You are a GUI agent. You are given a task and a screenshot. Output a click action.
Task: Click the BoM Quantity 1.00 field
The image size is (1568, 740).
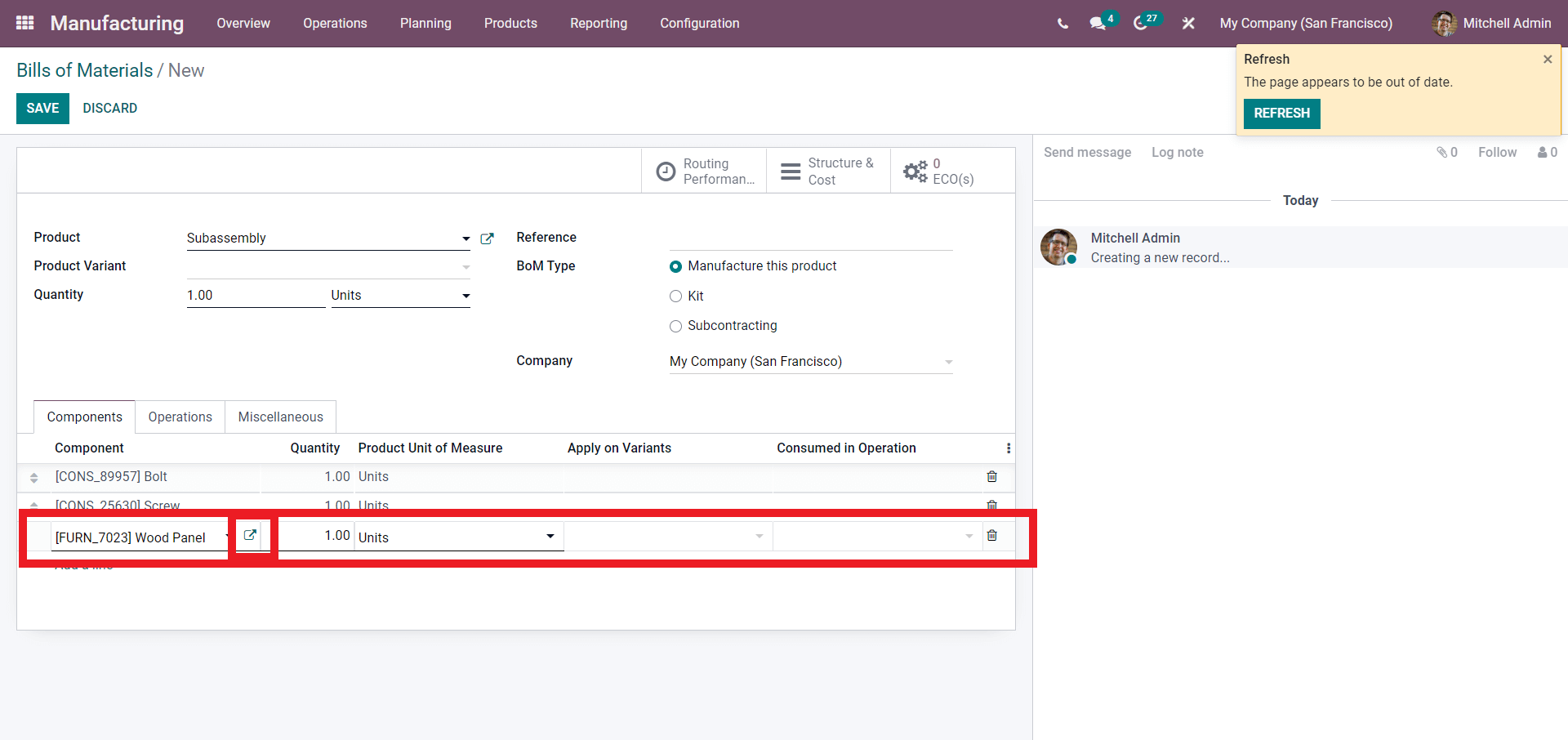[256, 296]
